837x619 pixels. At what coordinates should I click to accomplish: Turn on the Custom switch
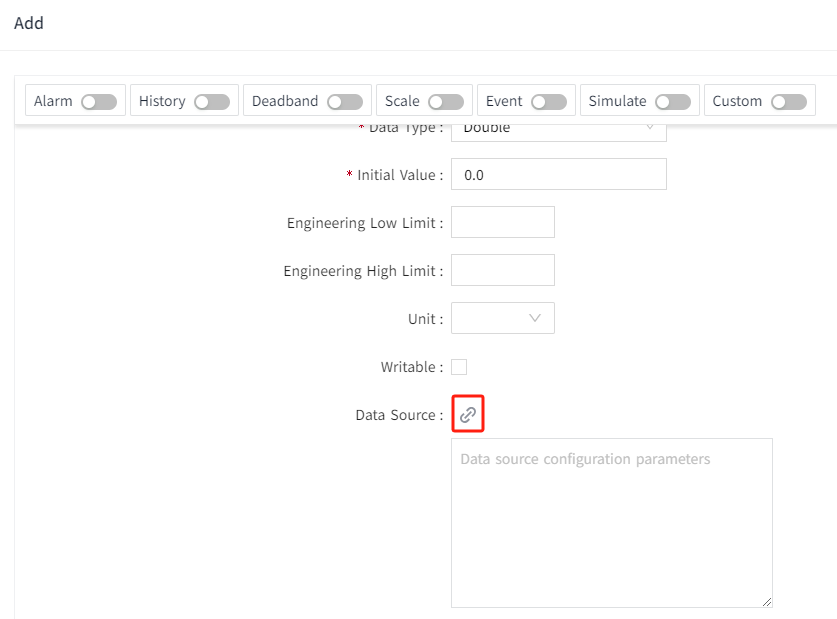[789, 102]
